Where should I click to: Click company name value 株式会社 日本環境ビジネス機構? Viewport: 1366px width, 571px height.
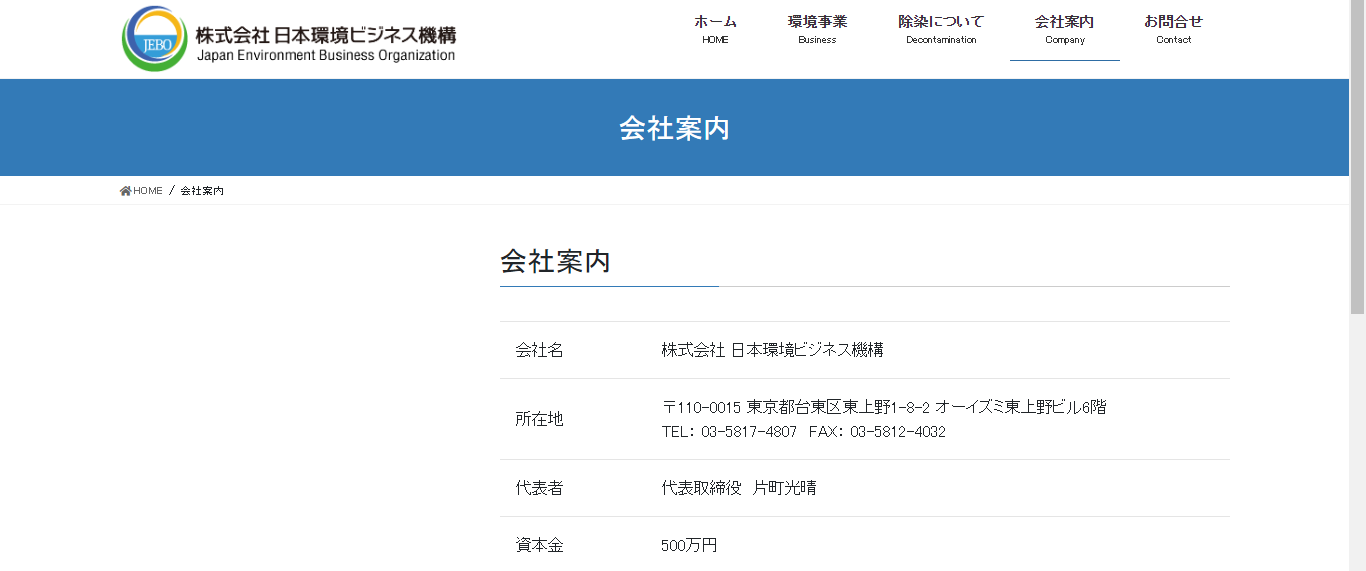click(x=773, y=350)
